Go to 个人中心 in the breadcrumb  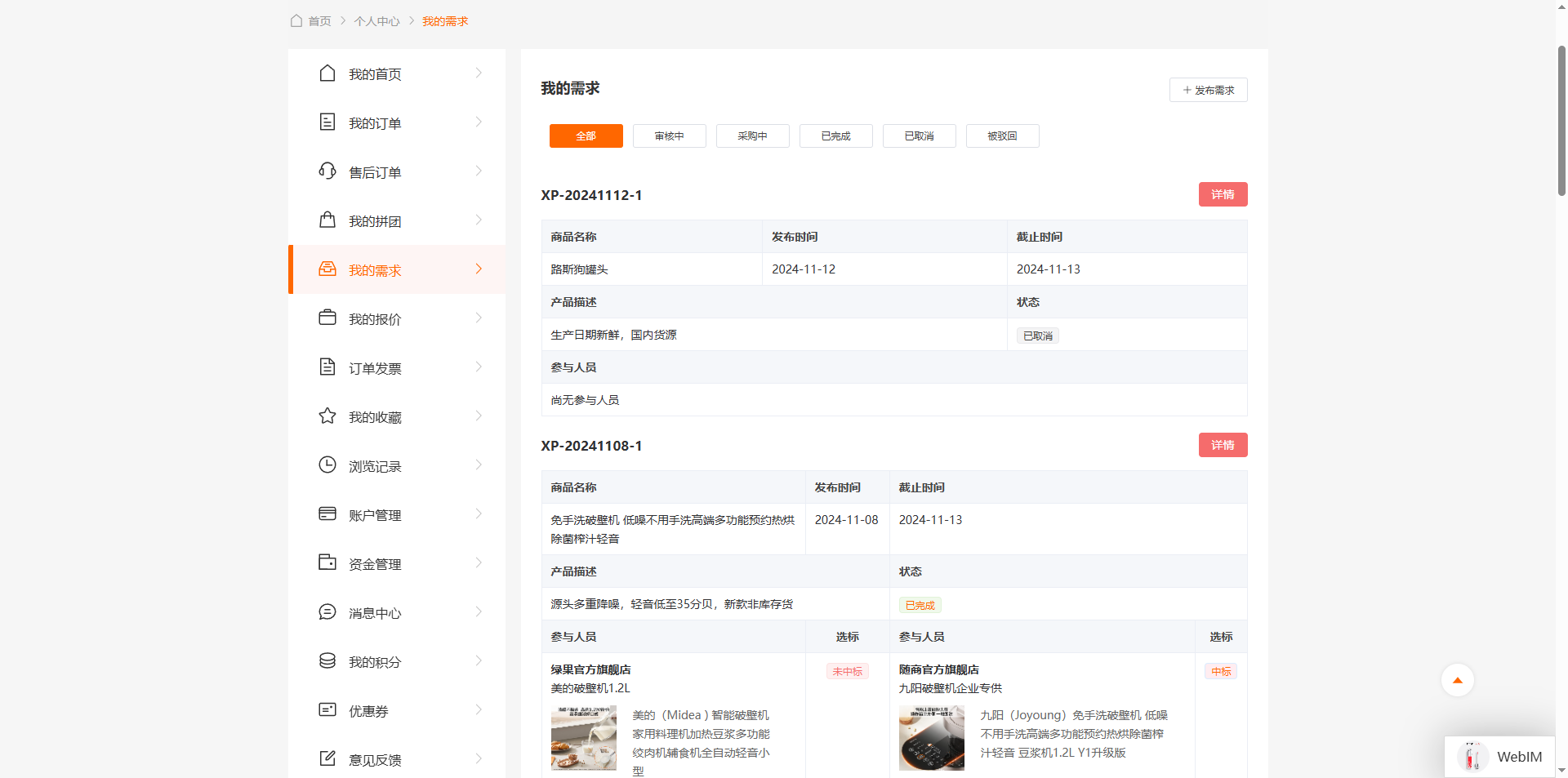coord(376,21)
